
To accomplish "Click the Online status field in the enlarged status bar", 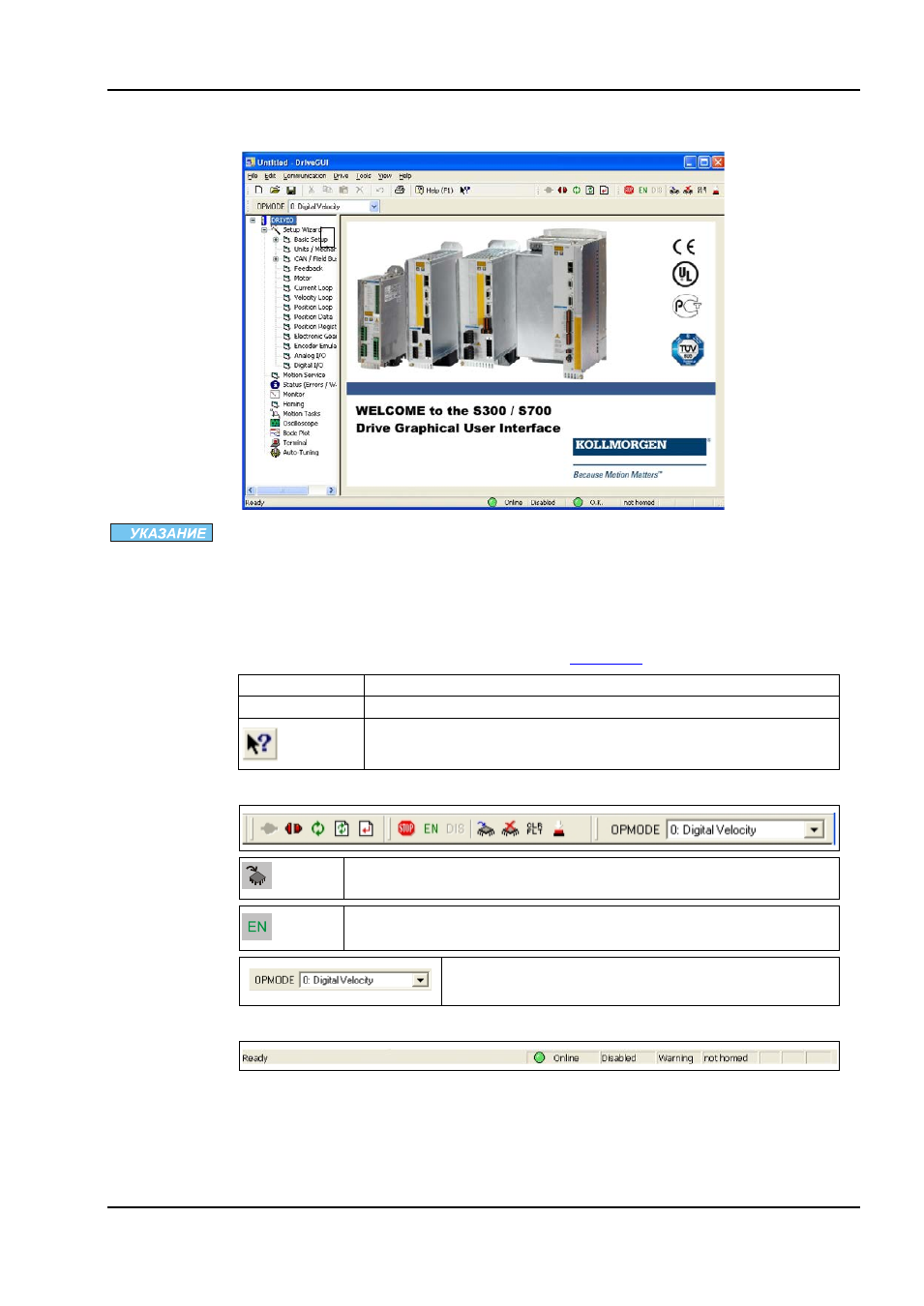I will pos(566,1058).
